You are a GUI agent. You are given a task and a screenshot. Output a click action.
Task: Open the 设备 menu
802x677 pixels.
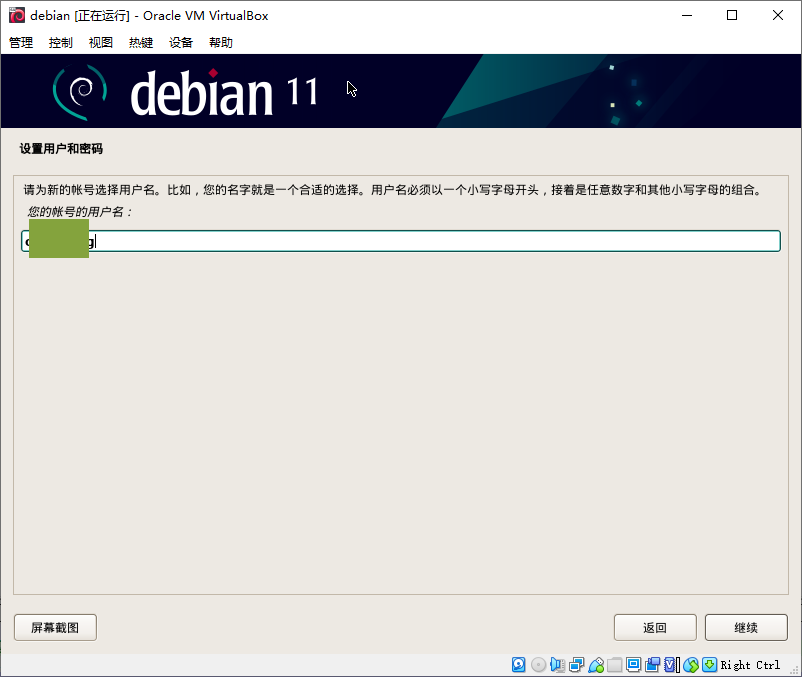pos(181,42)
